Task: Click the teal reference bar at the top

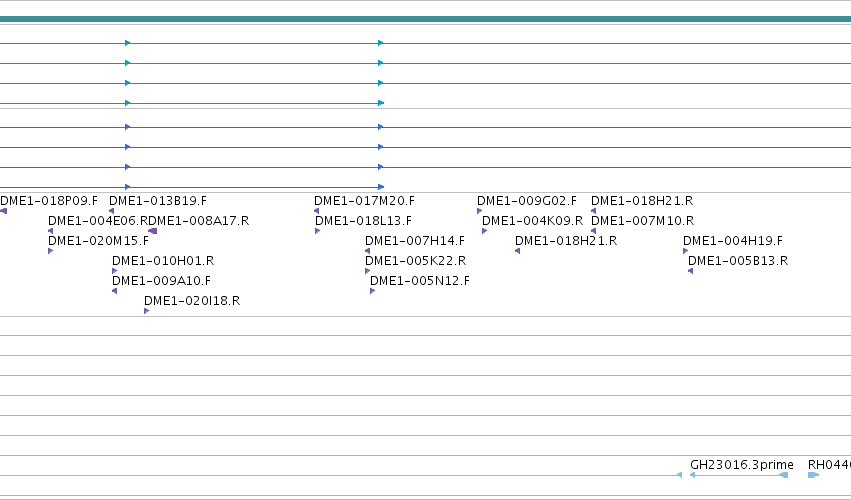Action: [426, 20]
